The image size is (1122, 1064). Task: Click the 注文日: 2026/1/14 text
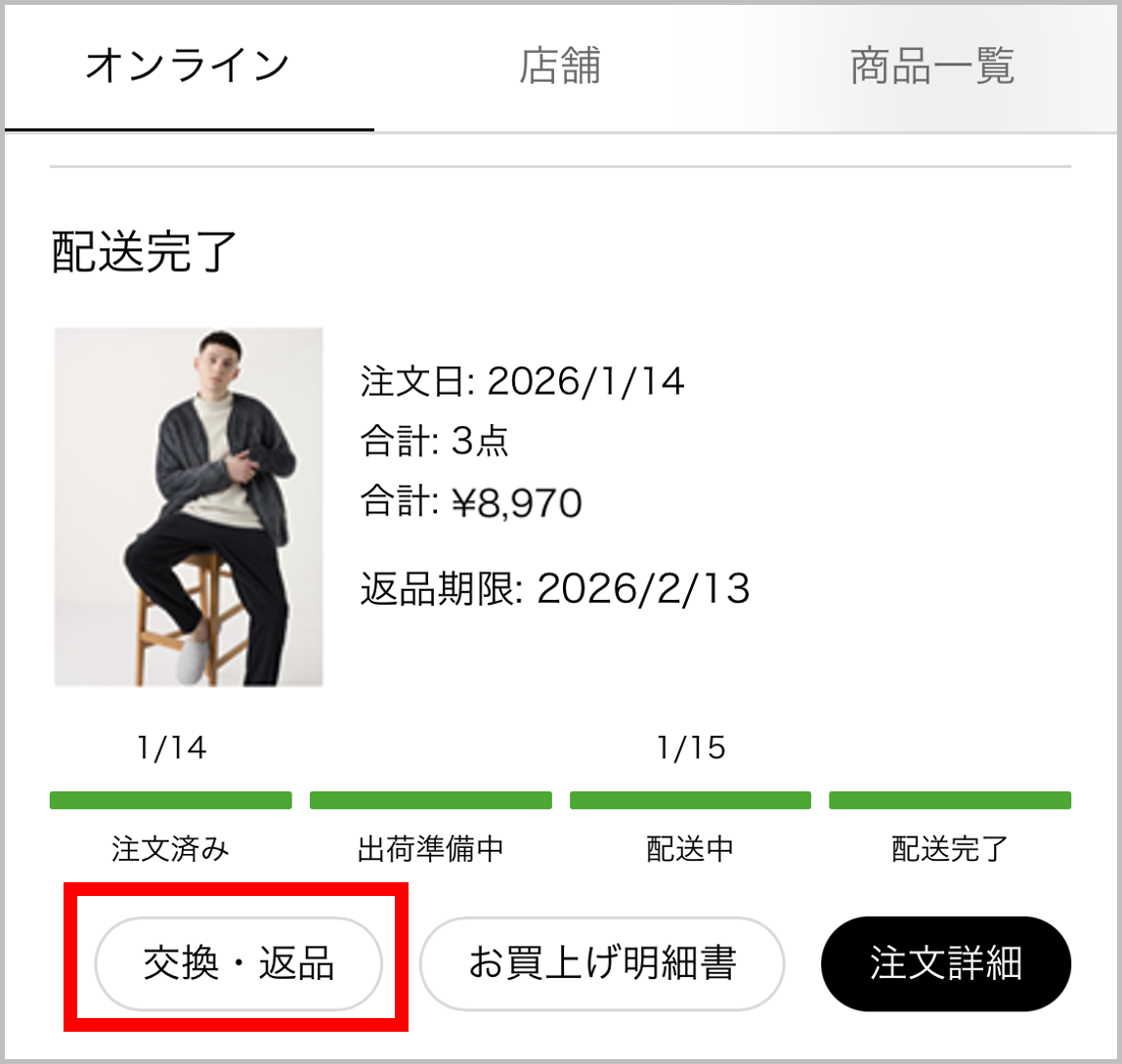(522, 381)
